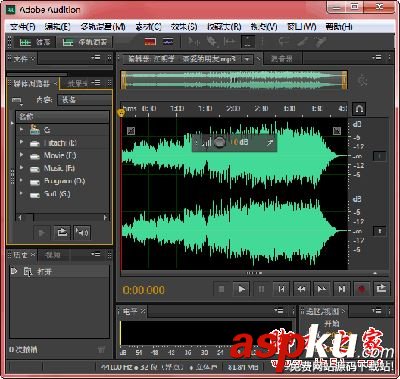Expand the Music (F:) drive node
This screenshot has height=379, width=400.
(x=22, y=168)
